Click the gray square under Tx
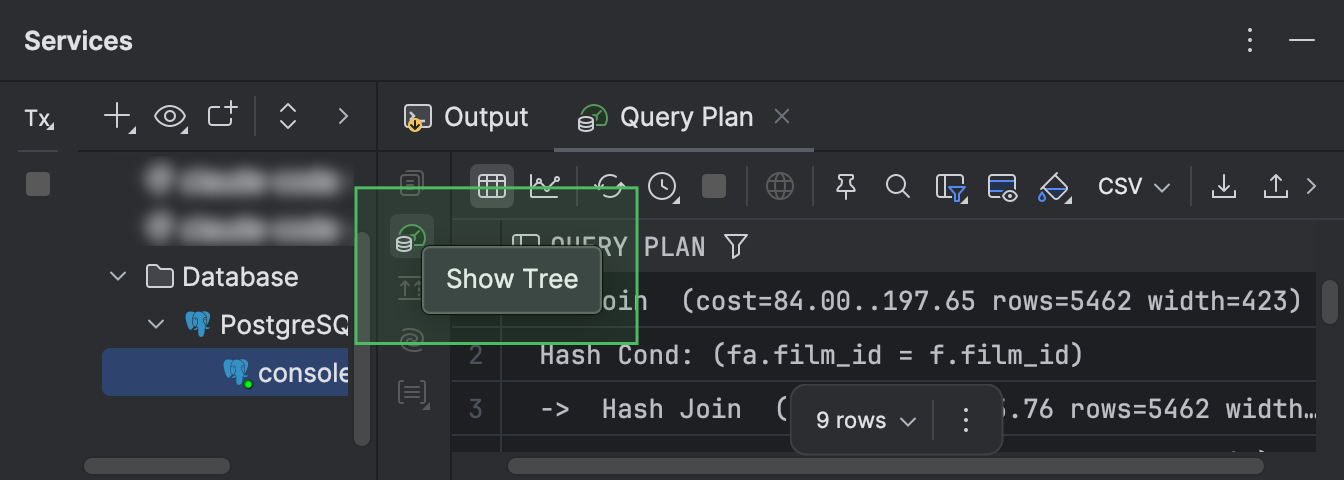This screenshot has height=480, width=1344. click(38, 184)
